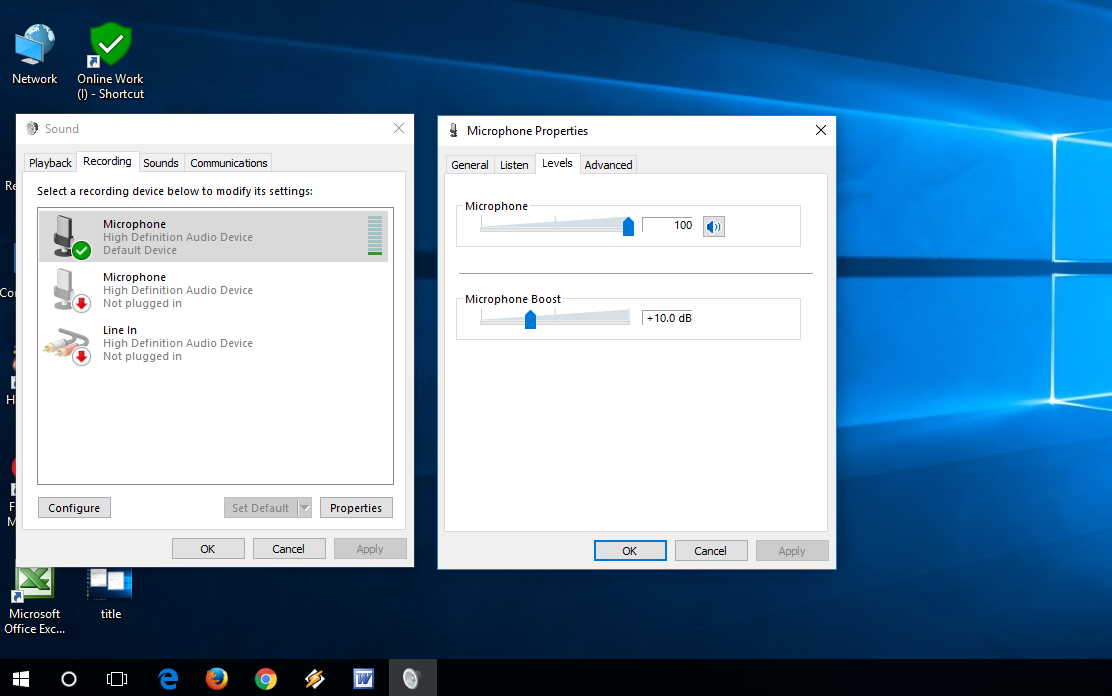Switch to the Advanced tab
Screen dimensions: 1112x696
pyautogui.click(x=607, y=164)
